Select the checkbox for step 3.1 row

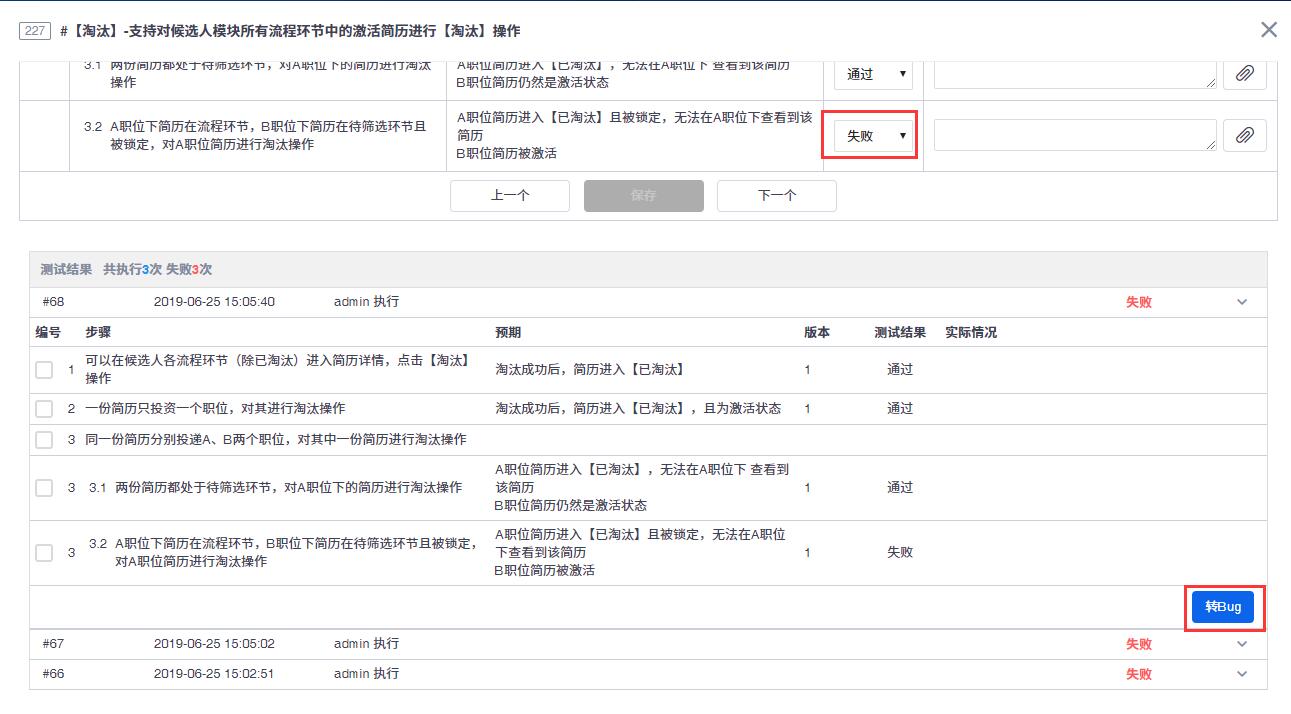point(44,488)
